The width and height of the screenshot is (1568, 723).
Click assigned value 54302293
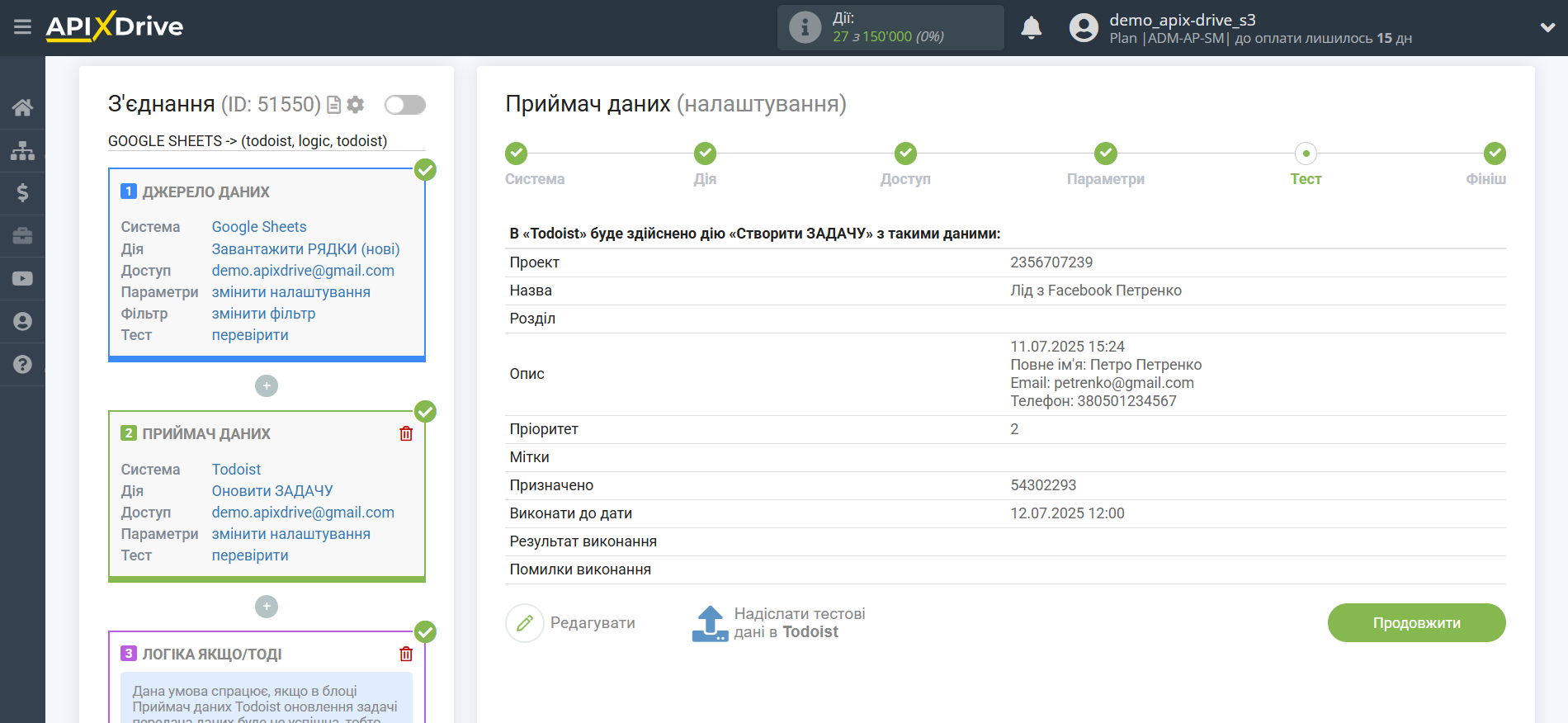point(1043,485)
